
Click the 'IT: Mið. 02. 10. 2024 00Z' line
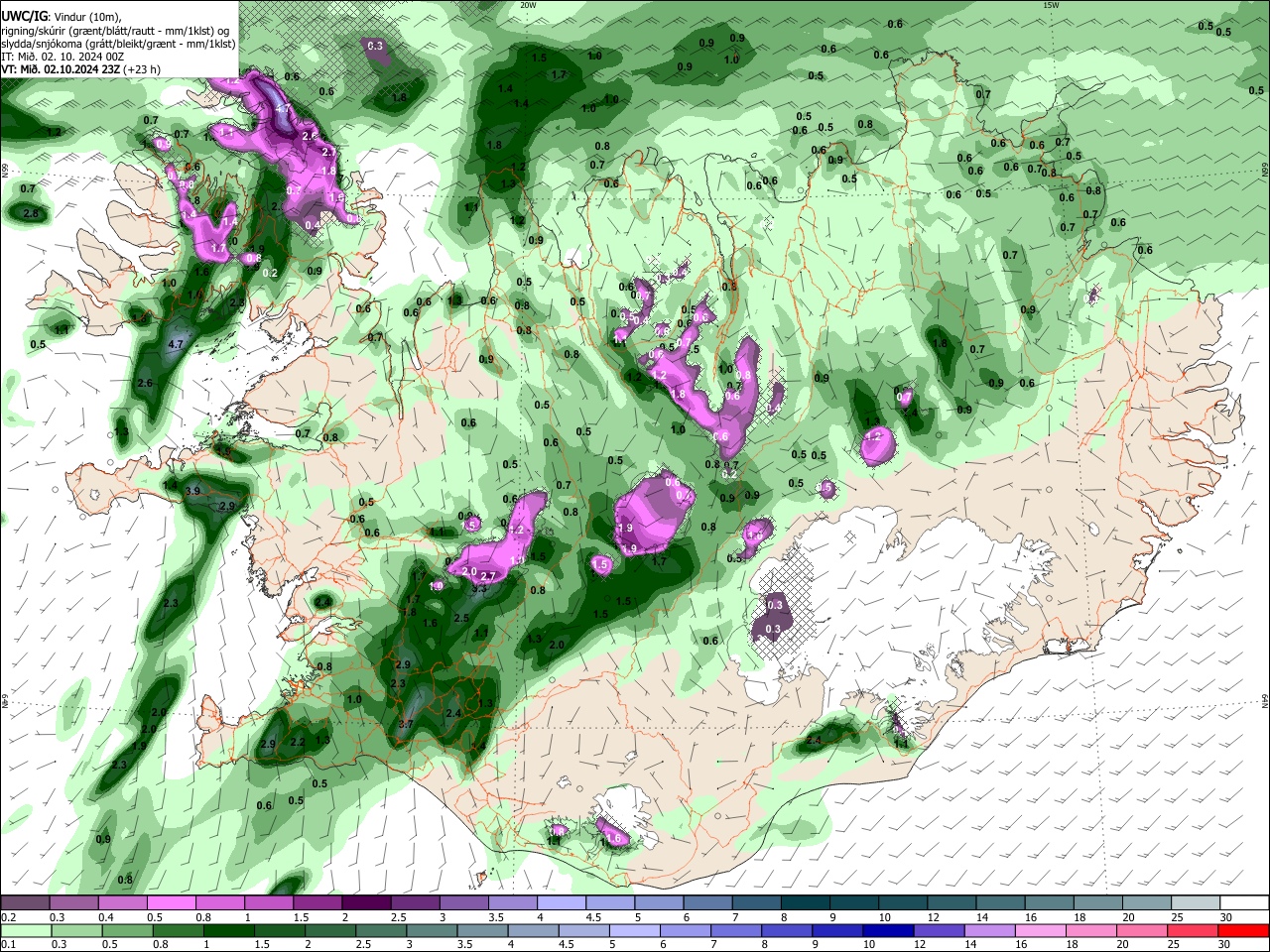point(63,57)
